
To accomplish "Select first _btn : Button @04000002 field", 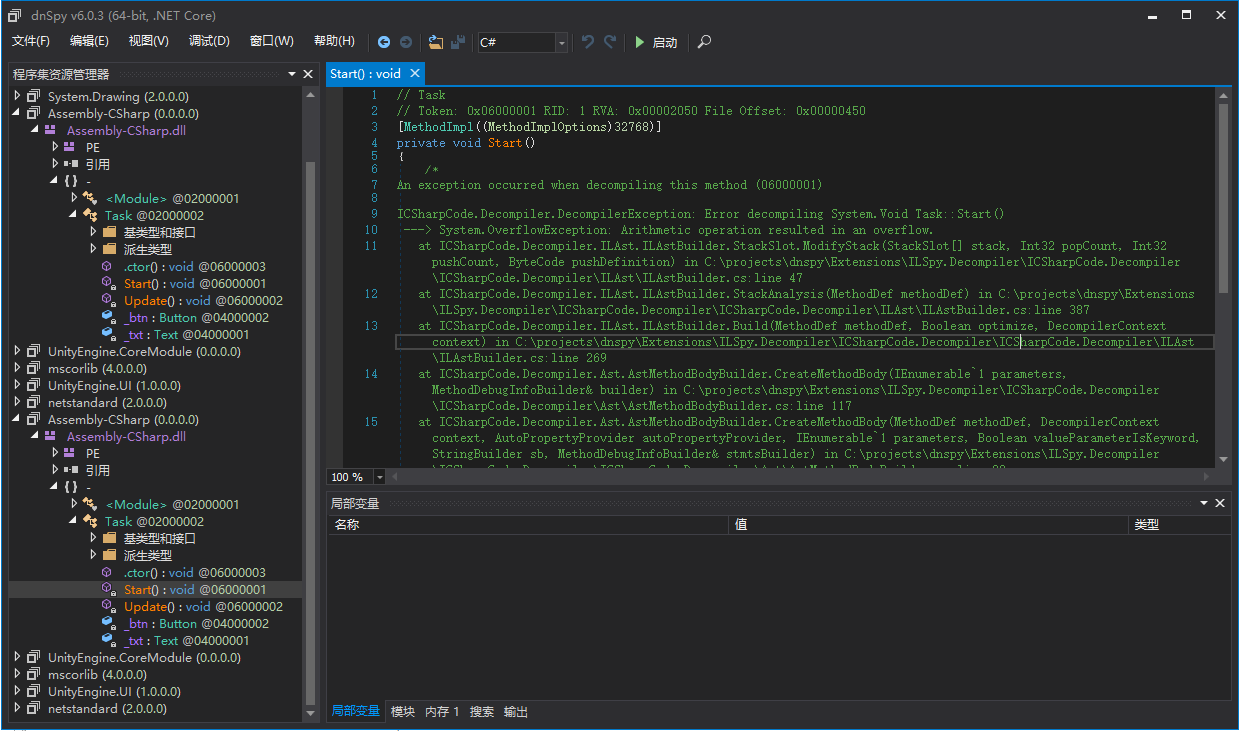I will (x=196, y=318).
